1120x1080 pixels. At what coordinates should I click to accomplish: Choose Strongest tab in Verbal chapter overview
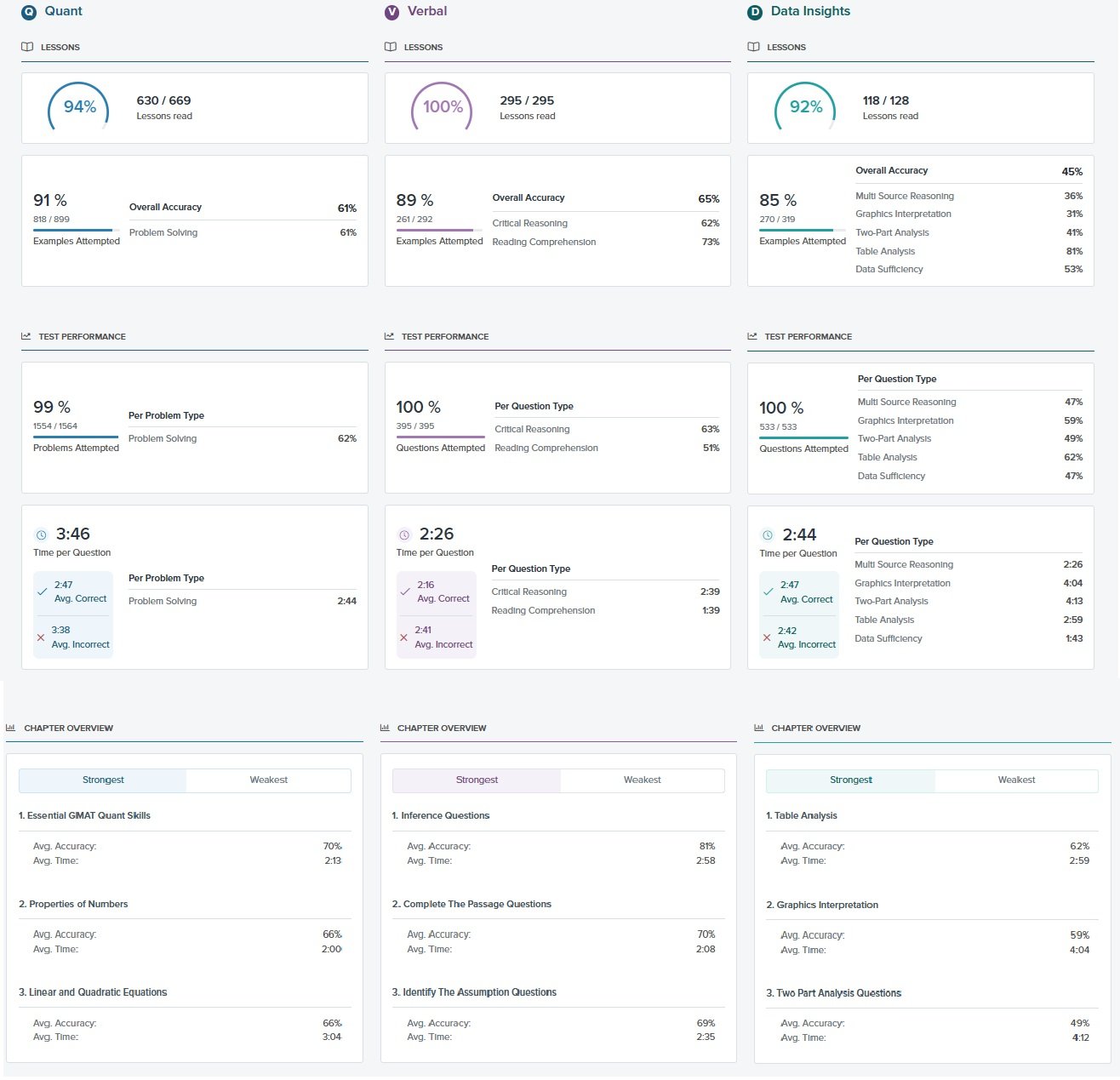pos(477,780)
